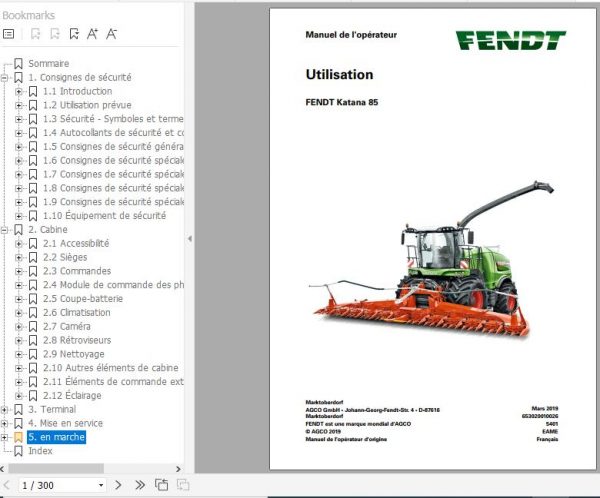Click the go to next view icon
600x498 pixels.
click(x=183, y=485)
